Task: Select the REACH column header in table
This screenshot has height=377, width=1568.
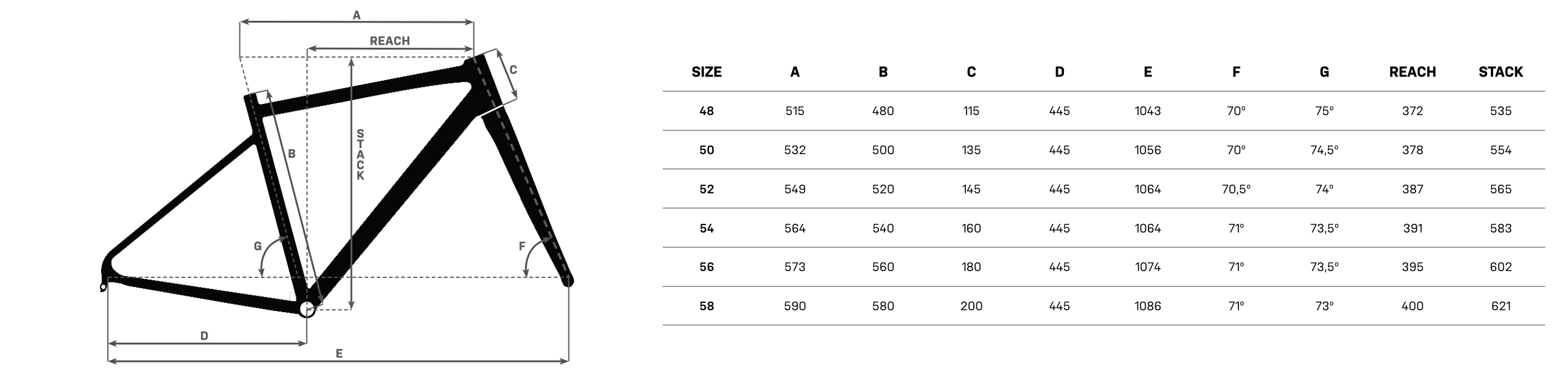Action: (x=1412, y=72)
